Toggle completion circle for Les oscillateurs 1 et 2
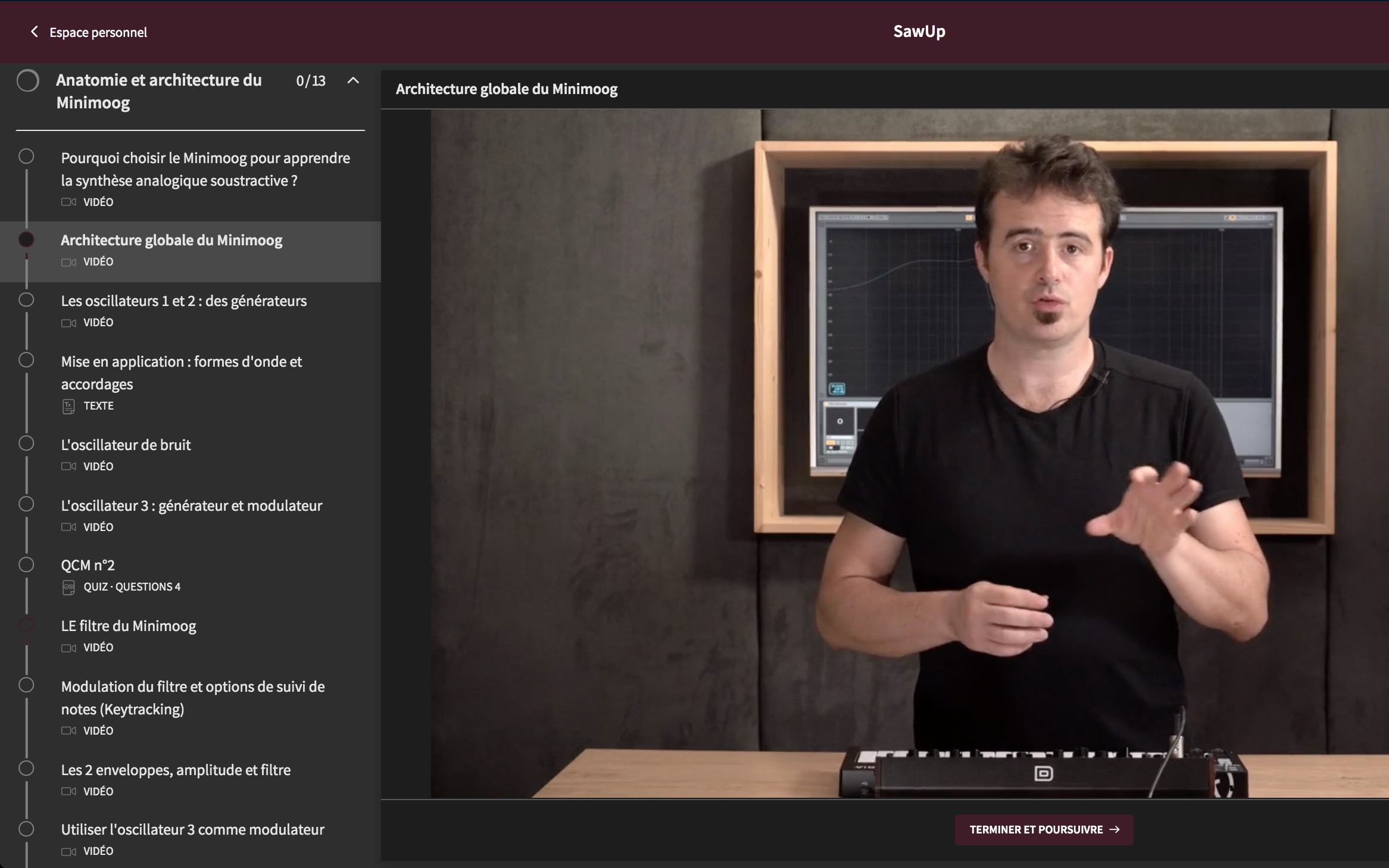 coord(26,299)
